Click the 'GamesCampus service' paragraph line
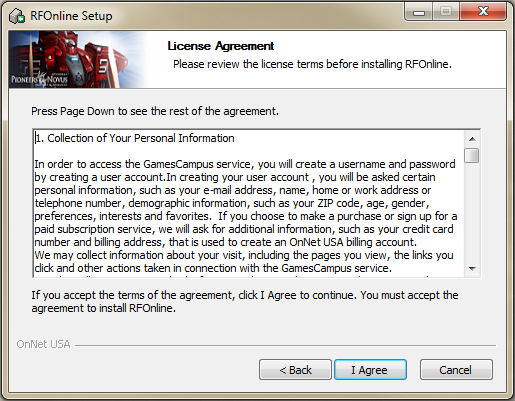This screenshot has height=401, width=515. click(x=245, y=164)
